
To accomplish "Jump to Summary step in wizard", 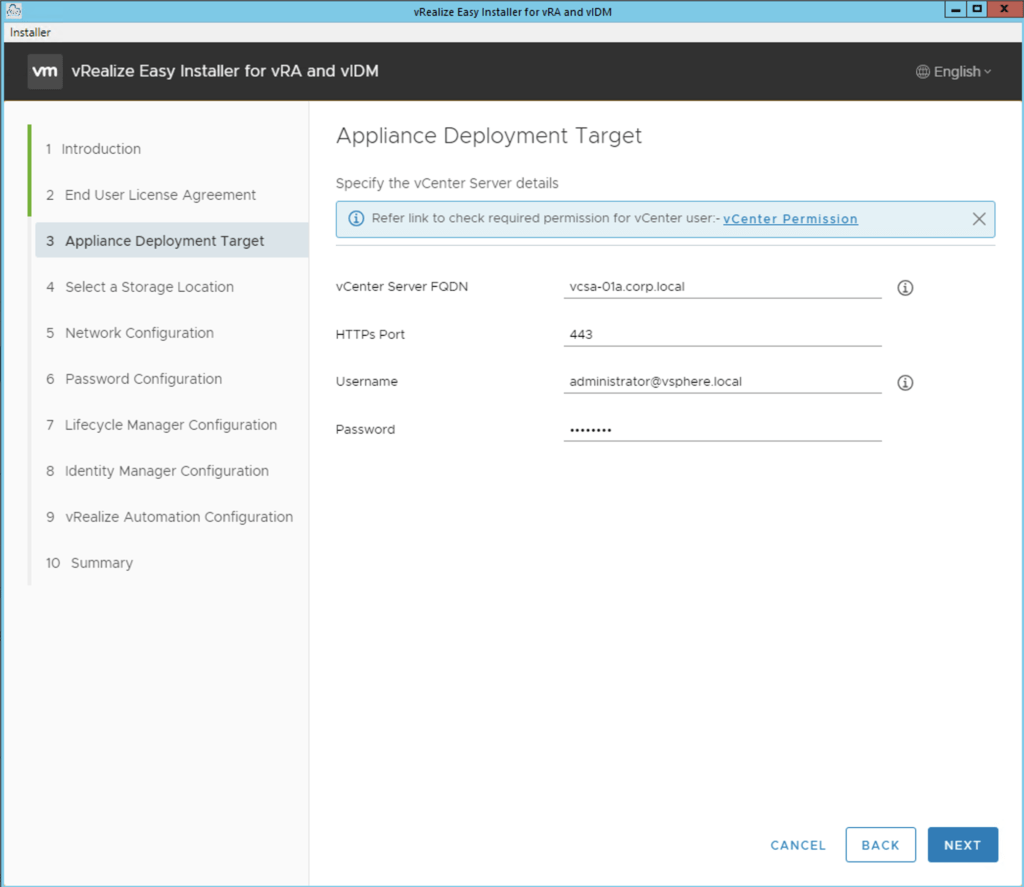I will click(x=101, y=563).
